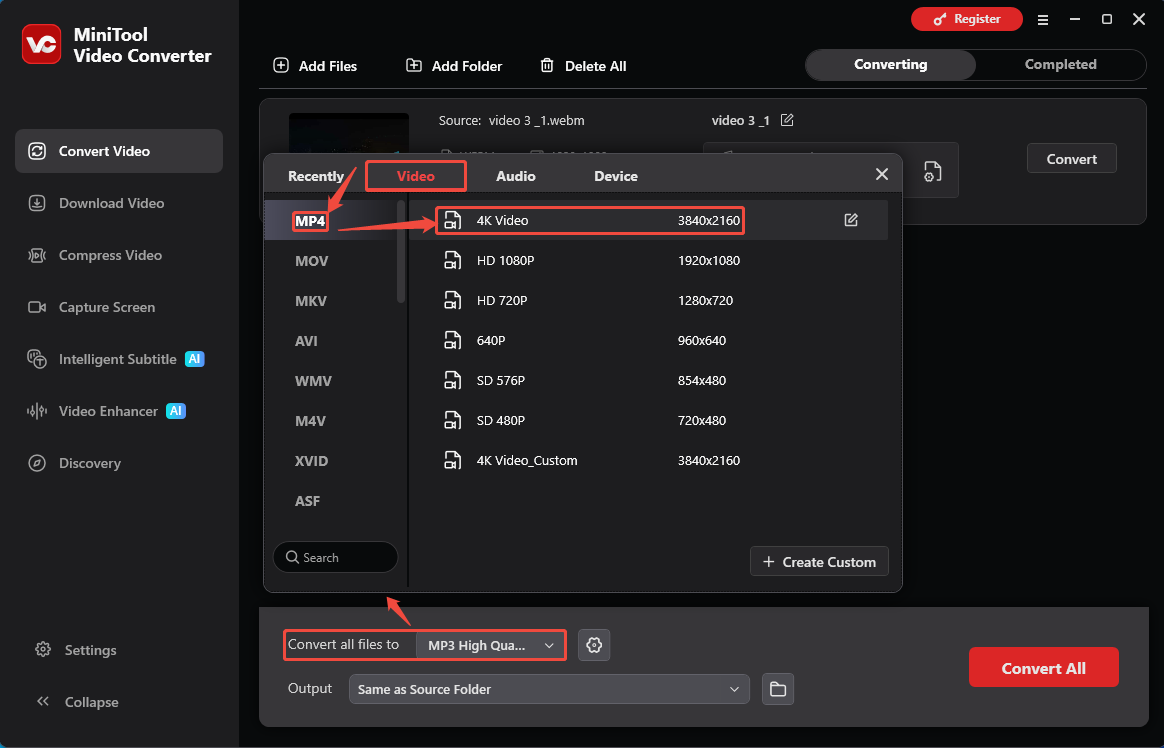Choose the 640P 960x640 preset
This screenshot has height=748, width=1164.
(649, 340)
